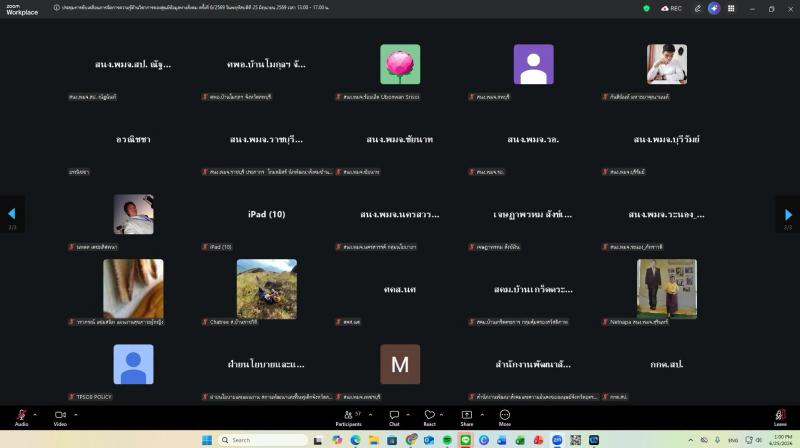The width and height of the screenshot is (800, 448).
Task: Open Google Chrome from taskbar
Action: pyautogui.click(x=411, y=440)
